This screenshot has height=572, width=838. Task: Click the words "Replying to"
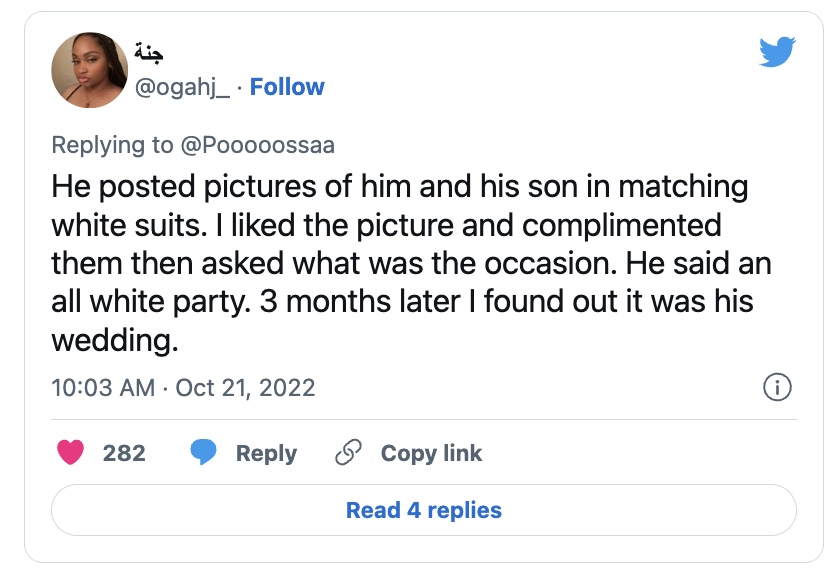click(x=112, y=145)
